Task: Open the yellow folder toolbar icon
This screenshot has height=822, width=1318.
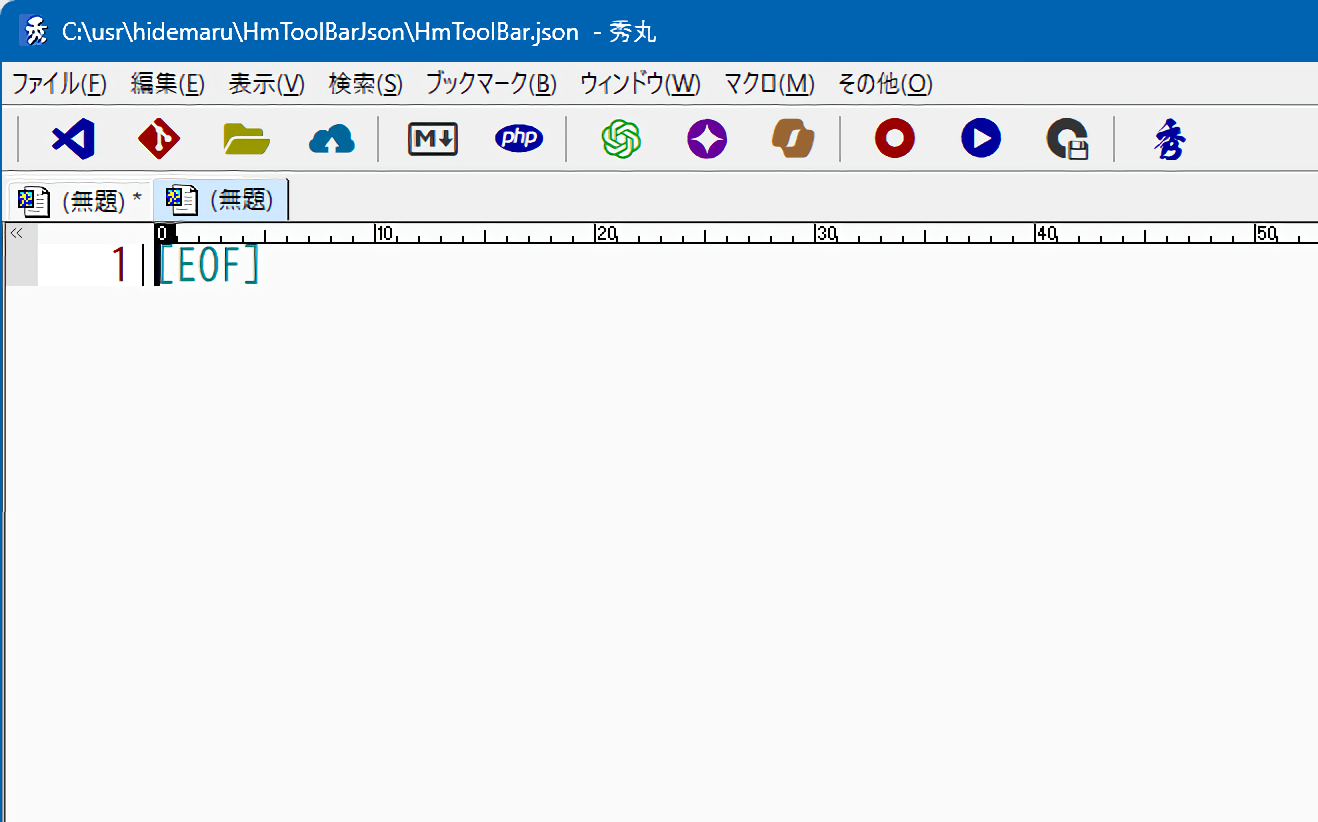Action: pos(246,139)
